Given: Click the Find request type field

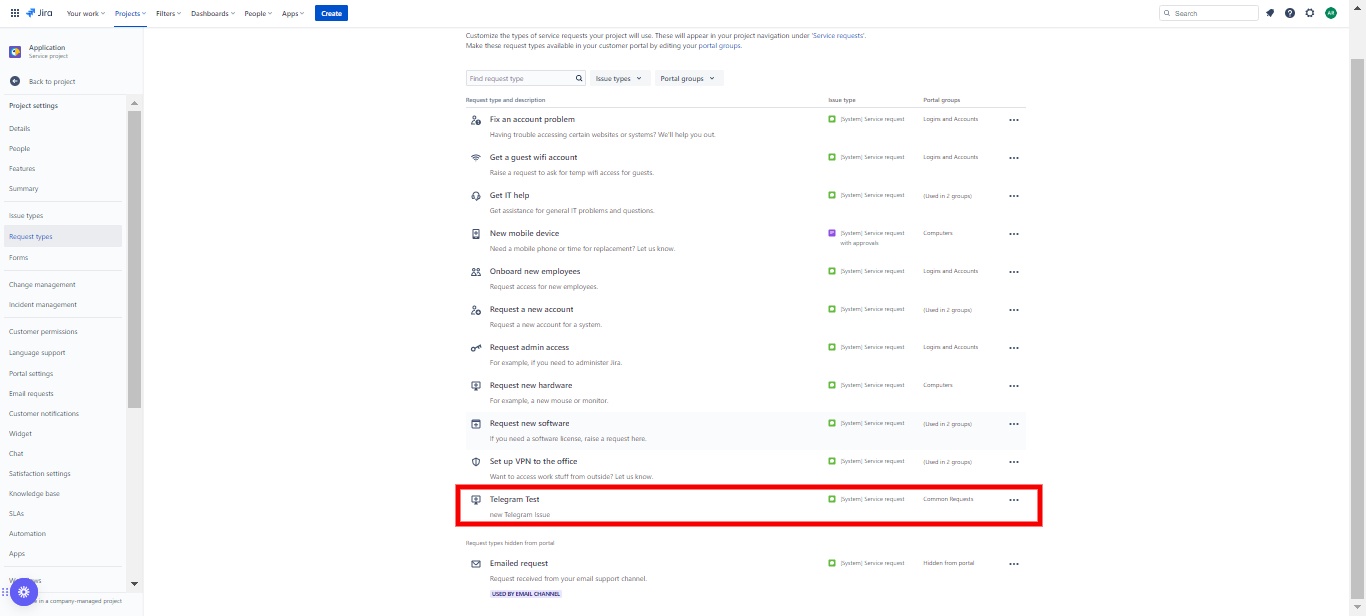Looking at the screenshot, I should 520,78.
